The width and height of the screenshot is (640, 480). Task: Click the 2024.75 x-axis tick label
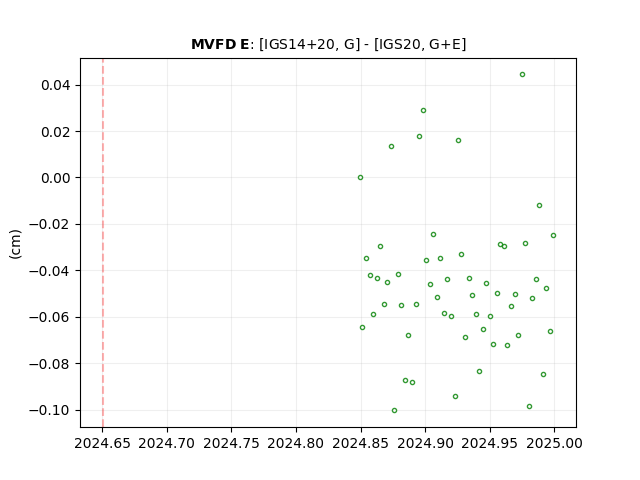click(x=231, y=443)
